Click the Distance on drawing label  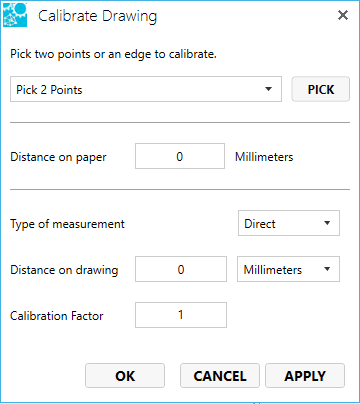click(x=64, y=270)
